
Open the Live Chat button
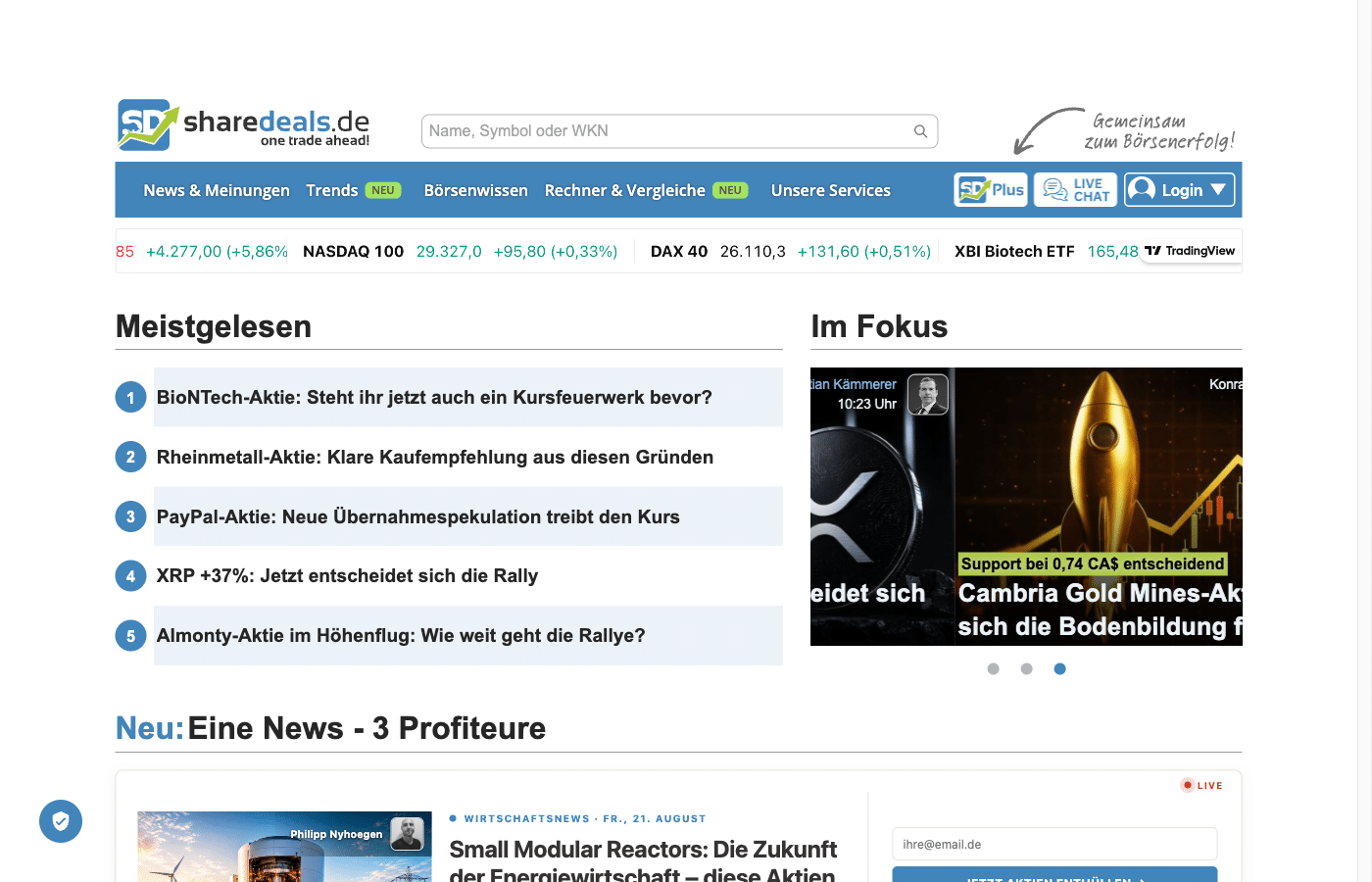coord(1076,190)
